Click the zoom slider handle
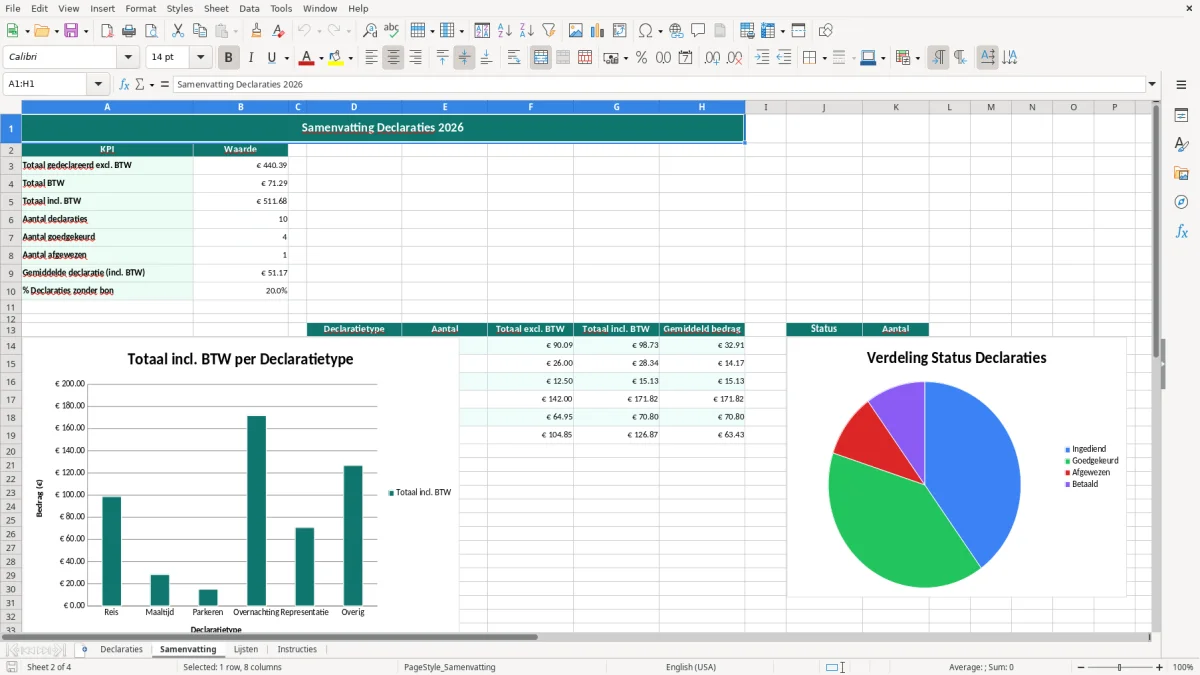Screen dimensions: 1200x675 point(1120,667)
